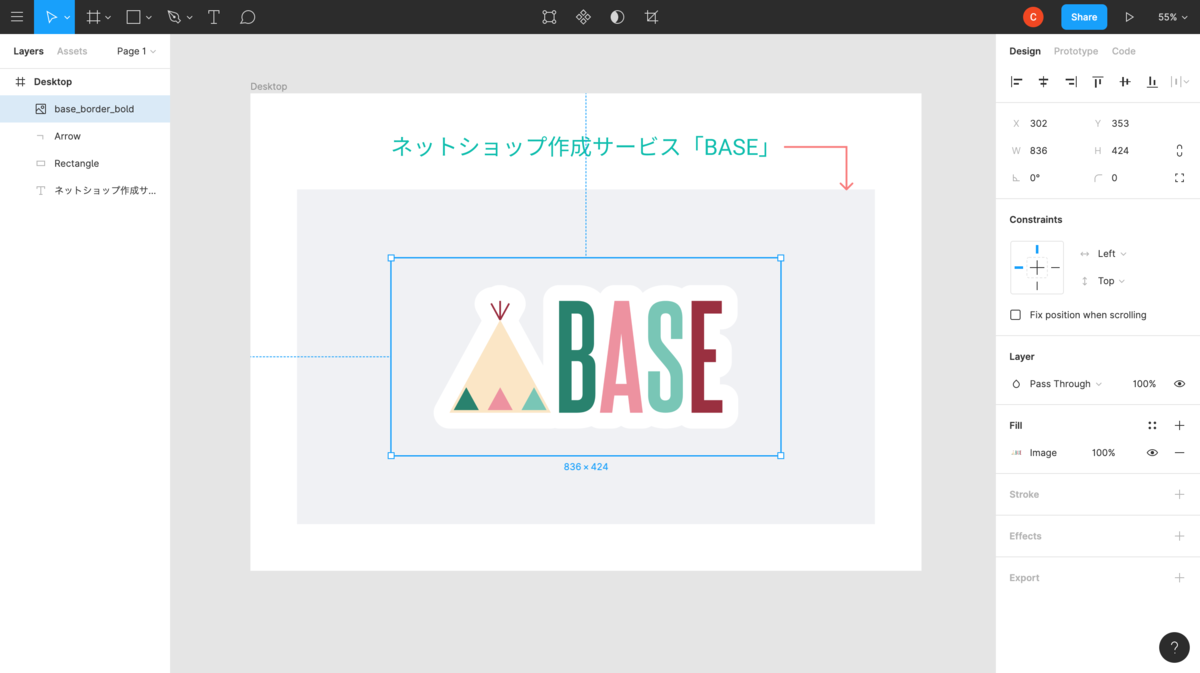Open Pass Through blend mode dropdown

coord(1065,384)
